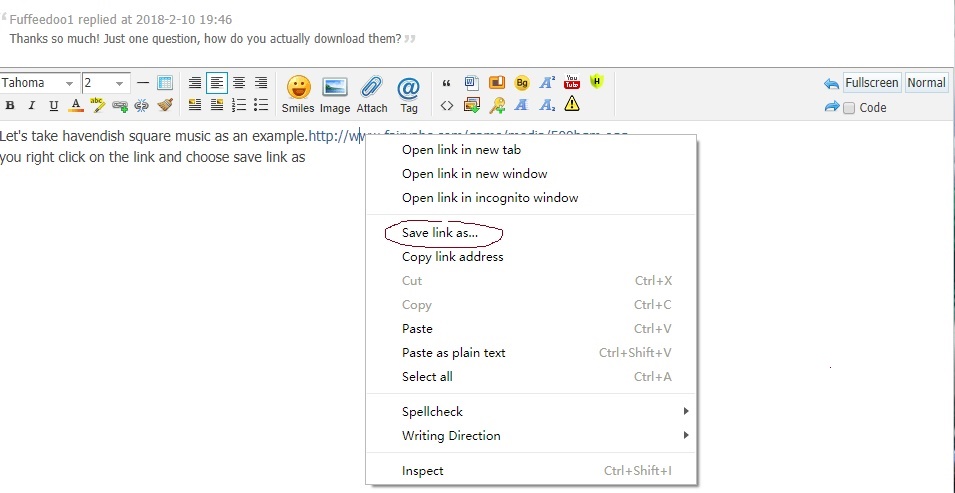
Task: Click the undo arrow icon
Action: click(831, 84)
